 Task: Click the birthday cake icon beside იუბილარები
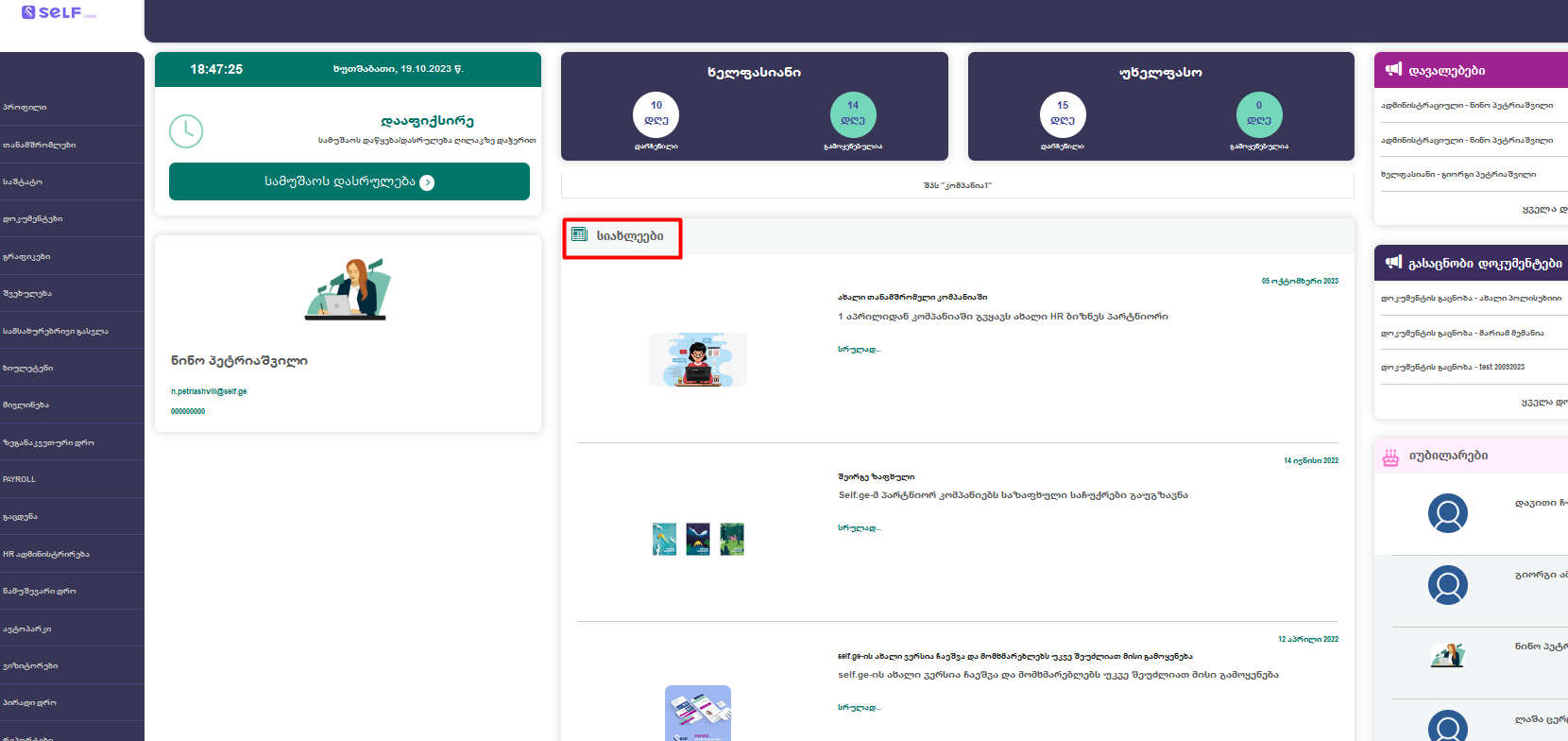(1390, 457)
